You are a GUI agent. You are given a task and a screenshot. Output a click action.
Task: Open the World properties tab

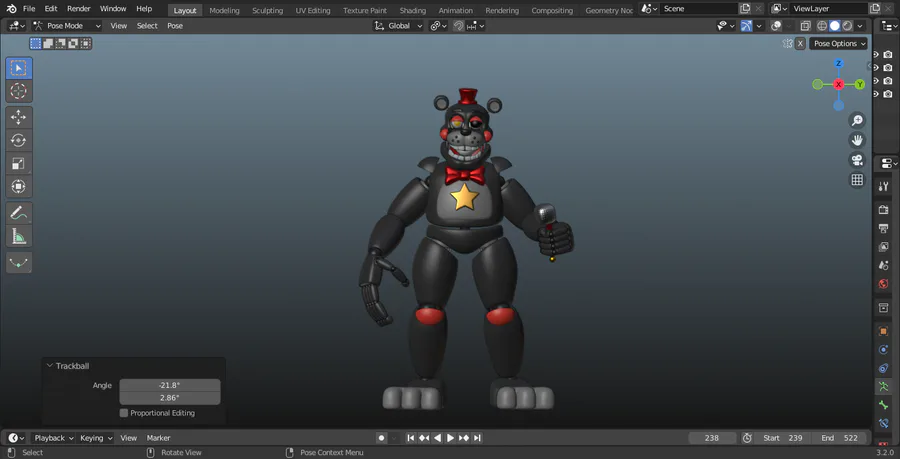pos(883,284)
